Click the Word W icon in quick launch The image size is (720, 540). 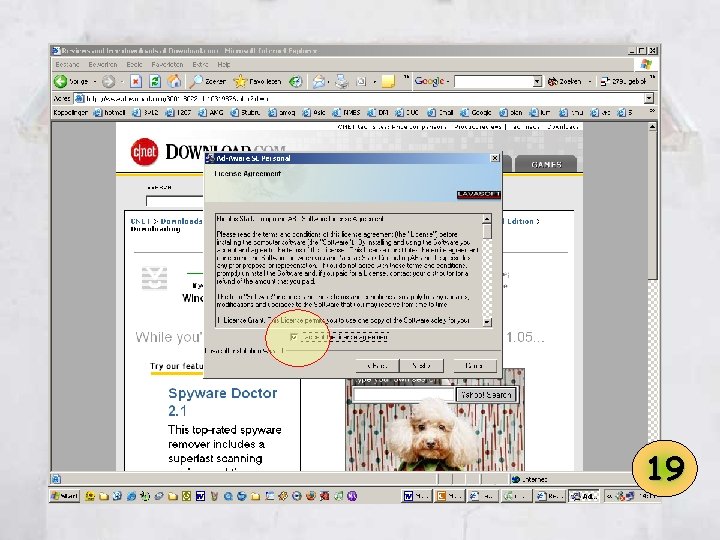[200, 496]
